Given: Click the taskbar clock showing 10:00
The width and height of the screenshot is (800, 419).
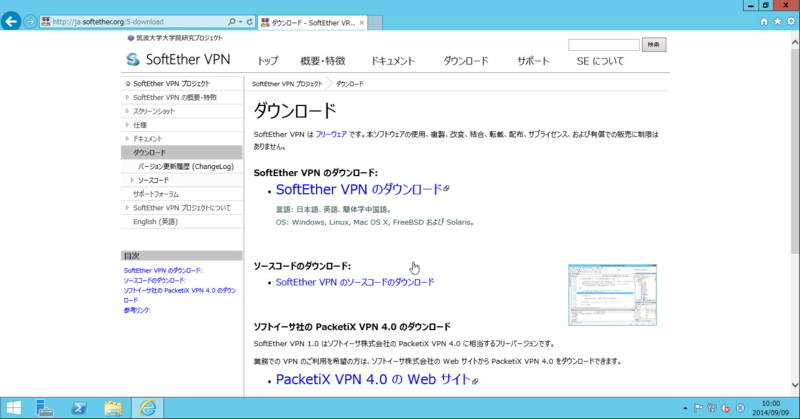Looking at the screenshot, I should point(770,408).
